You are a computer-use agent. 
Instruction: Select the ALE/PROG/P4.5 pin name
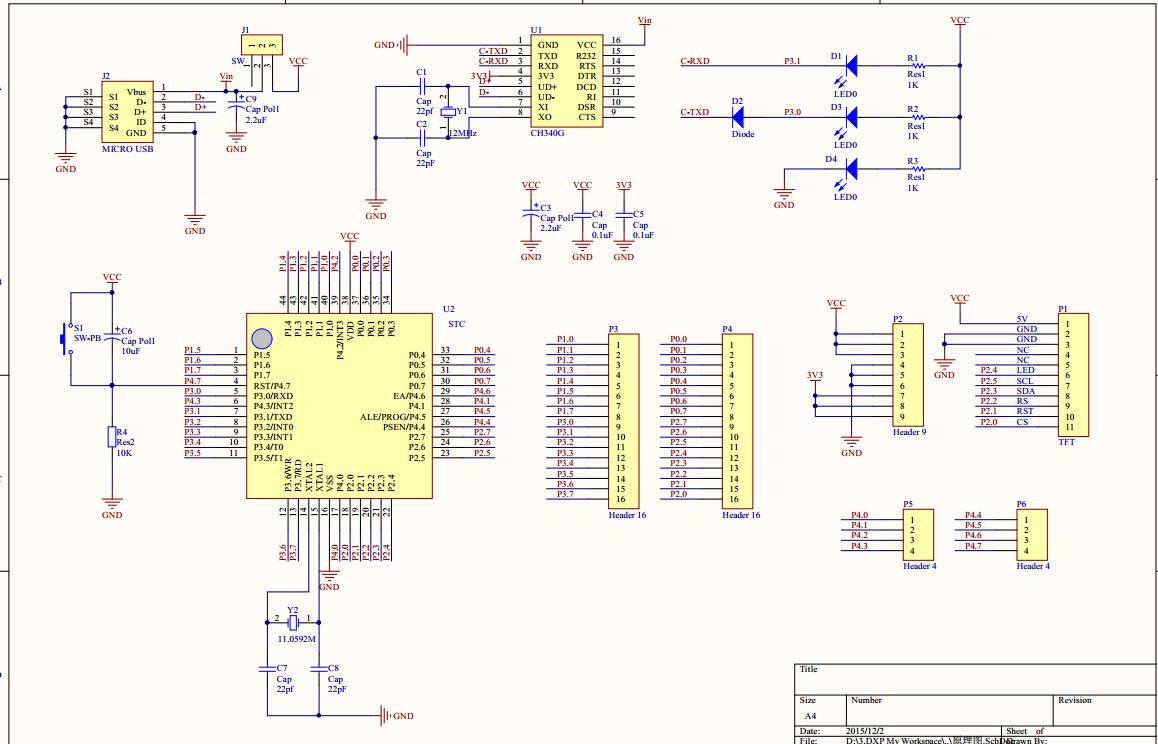[x=393, y=417]
